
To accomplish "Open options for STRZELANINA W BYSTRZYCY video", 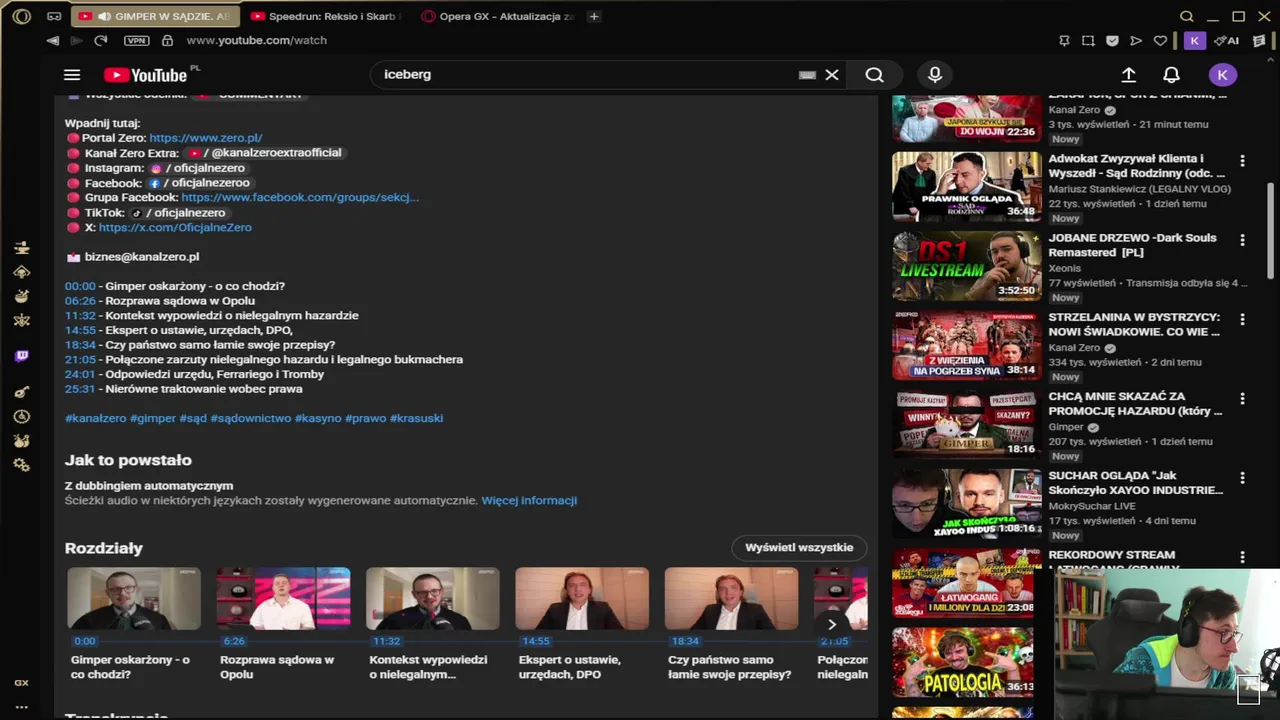I will pos(1242,319).
